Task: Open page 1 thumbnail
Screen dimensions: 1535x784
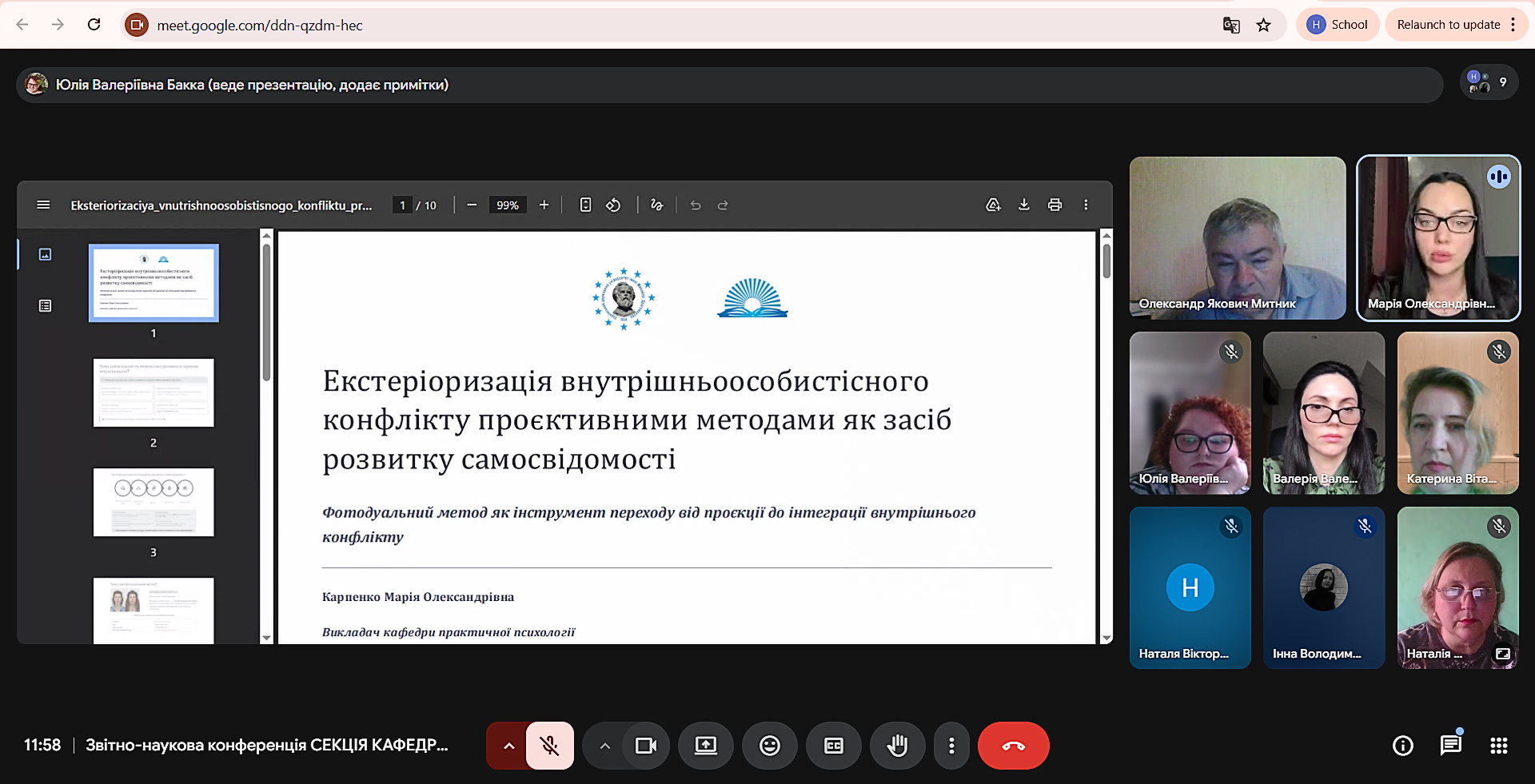Action: [153, 283]
